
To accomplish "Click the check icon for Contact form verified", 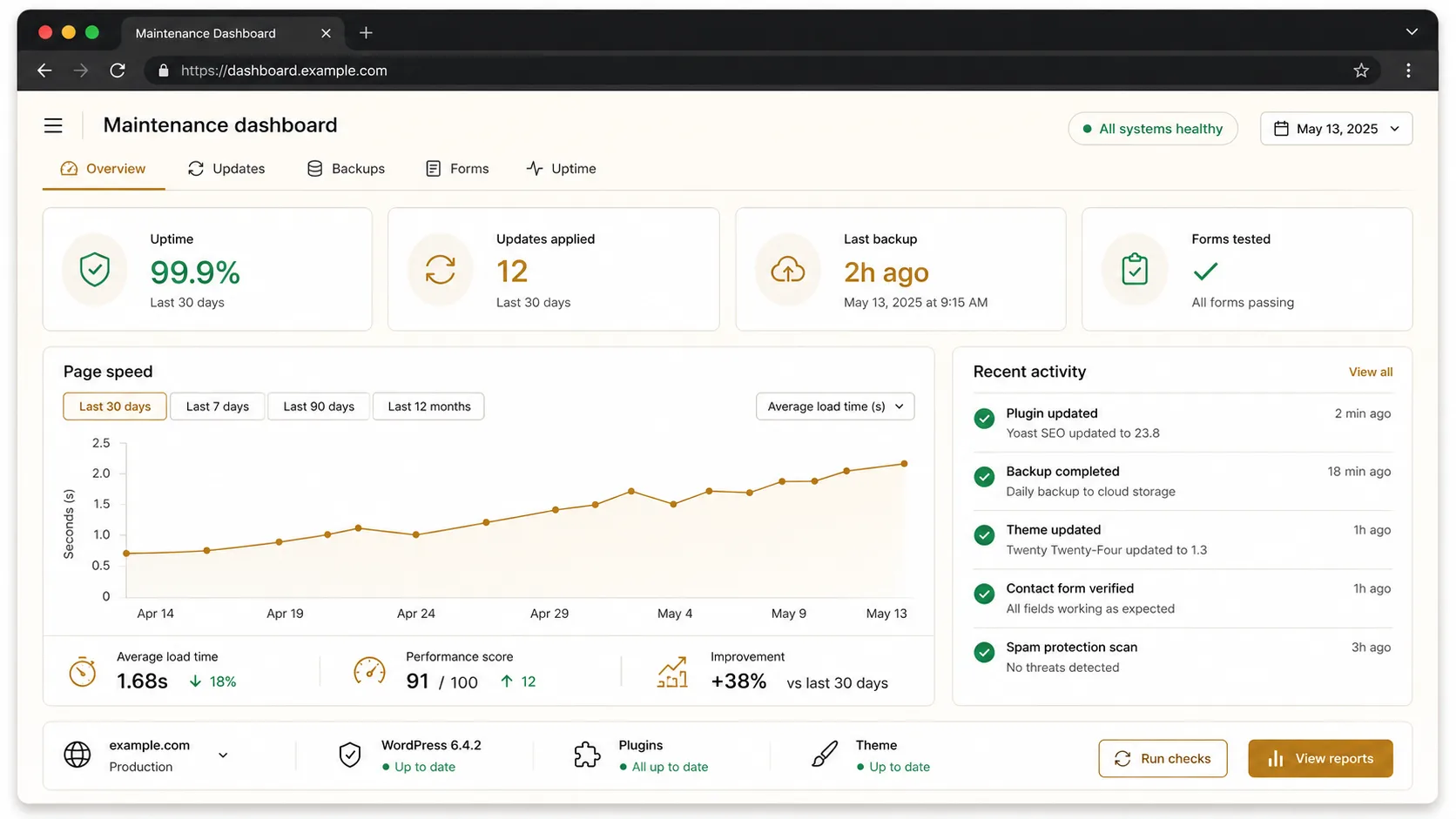I will pyautogui.click(x=984, y=594).
